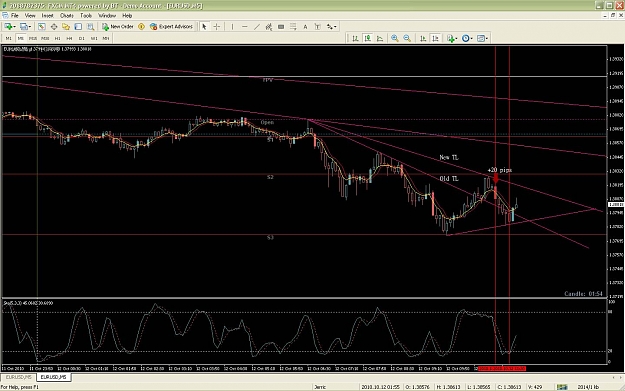Switch chart to line chart icon
This screenshot has height=391, width=625.
pos(380,38)
